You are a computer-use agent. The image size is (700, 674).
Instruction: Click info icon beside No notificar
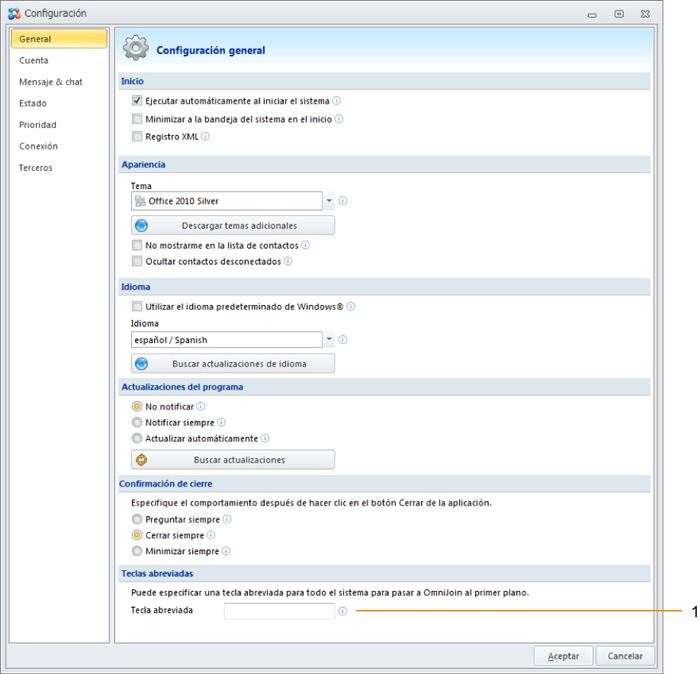201,406
